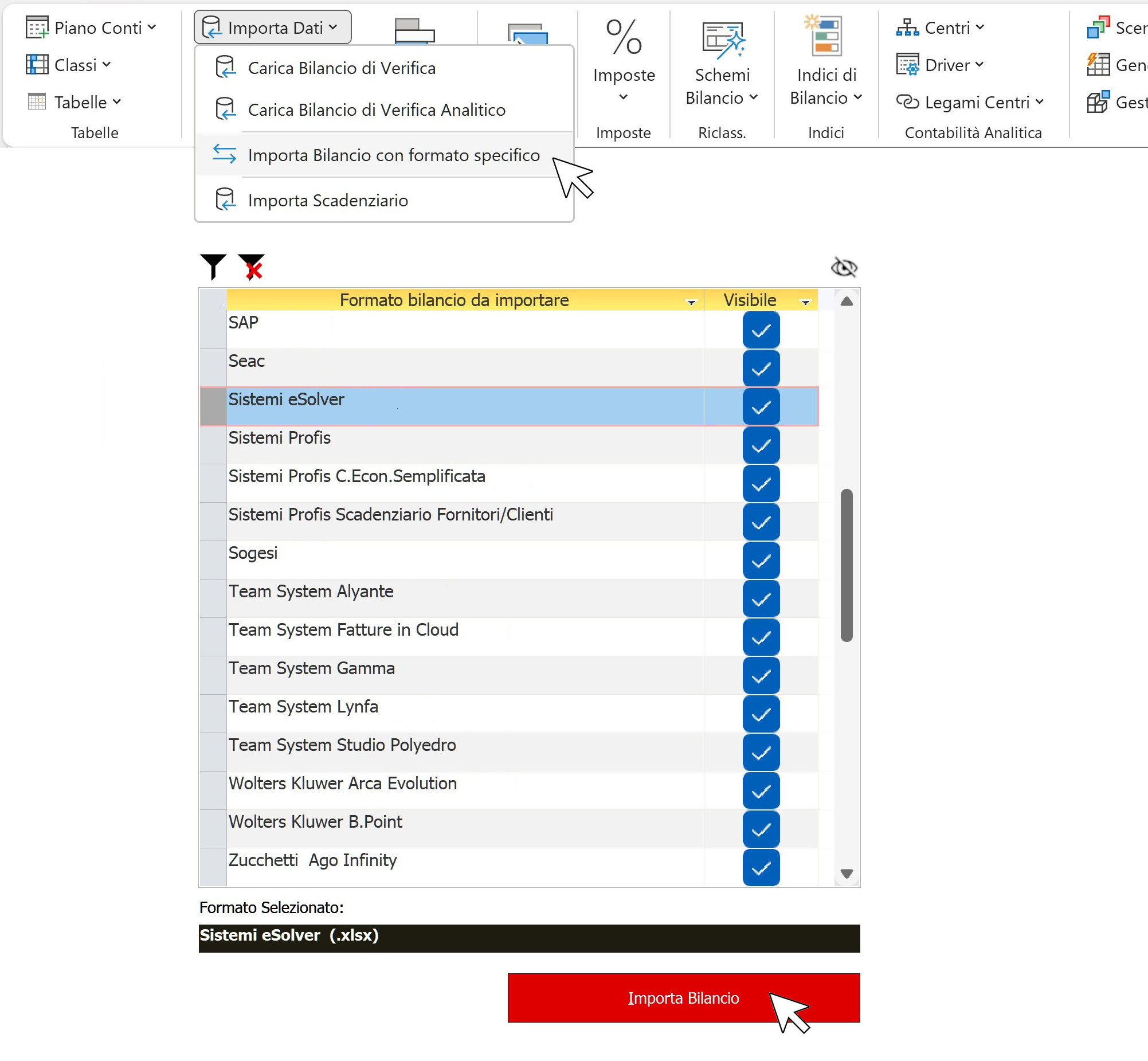Click the Gest boxes icon

pyautogui.click(x=1099, y=101)
